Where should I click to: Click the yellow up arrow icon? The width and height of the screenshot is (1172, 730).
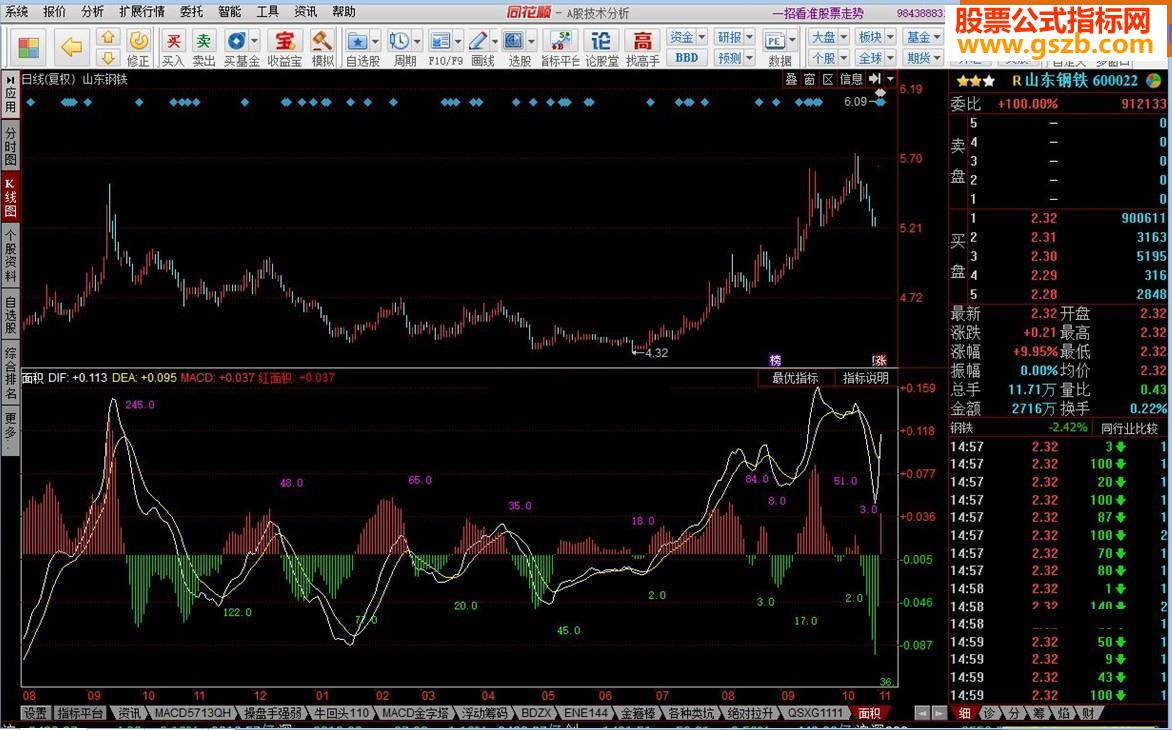point(108,37)
